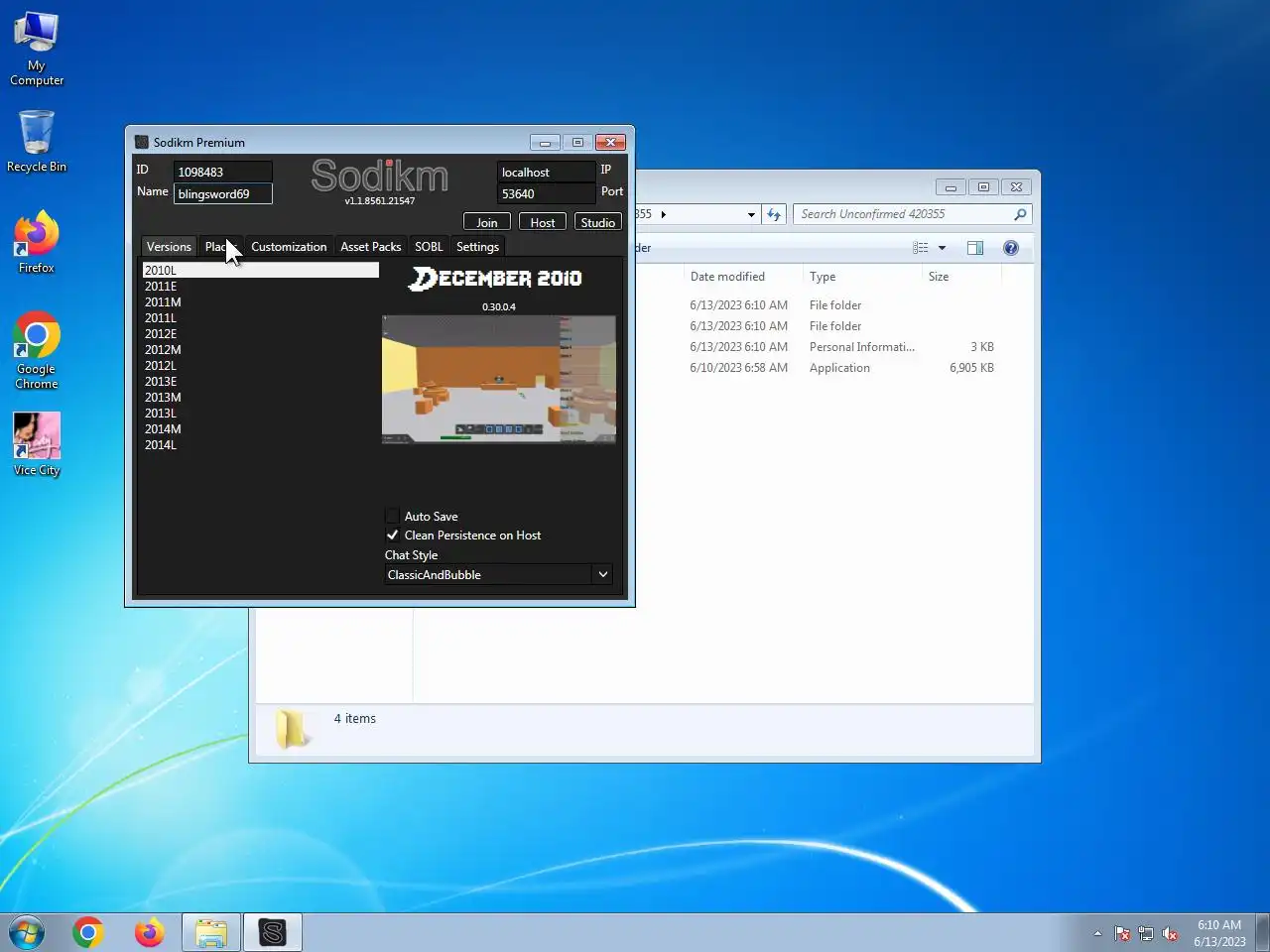Screen dimensions: 1270x952
Task: Expand the Explorer address bar history dropdown
Action: pos(751,214)
